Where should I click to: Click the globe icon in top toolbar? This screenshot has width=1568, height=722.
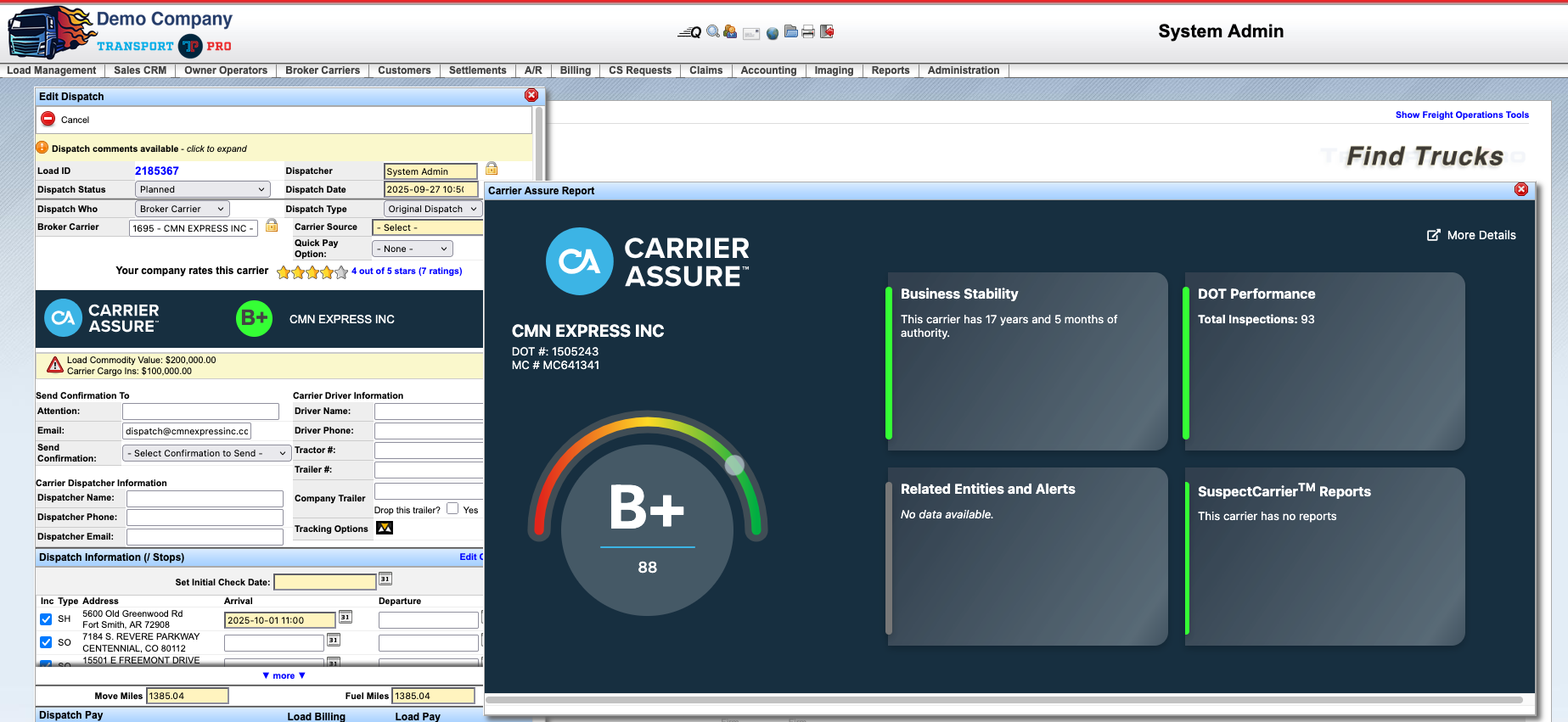(x=773, y=33)
